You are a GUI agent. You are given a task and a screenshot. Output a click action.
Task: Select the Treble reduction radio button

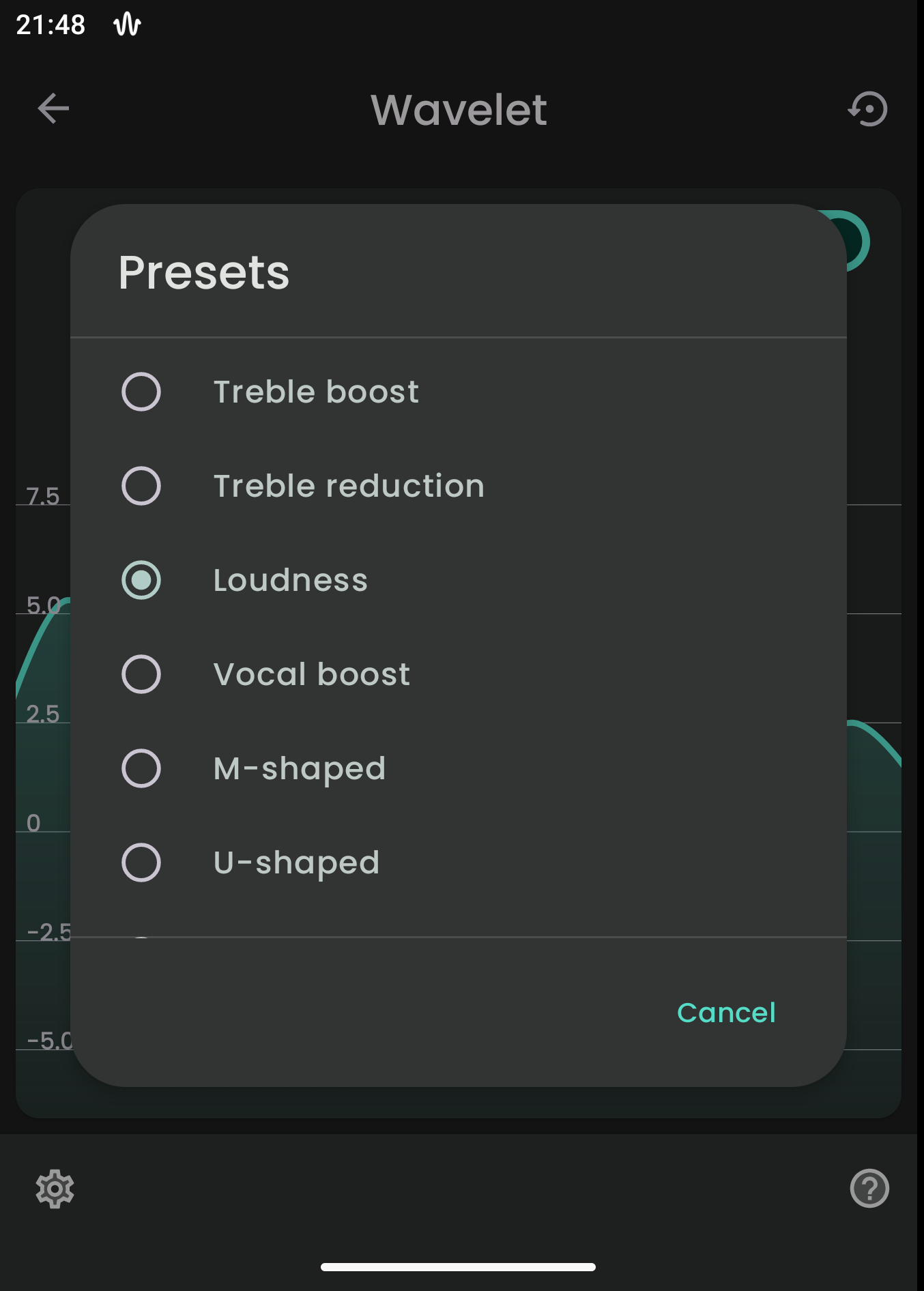point(141,486)
